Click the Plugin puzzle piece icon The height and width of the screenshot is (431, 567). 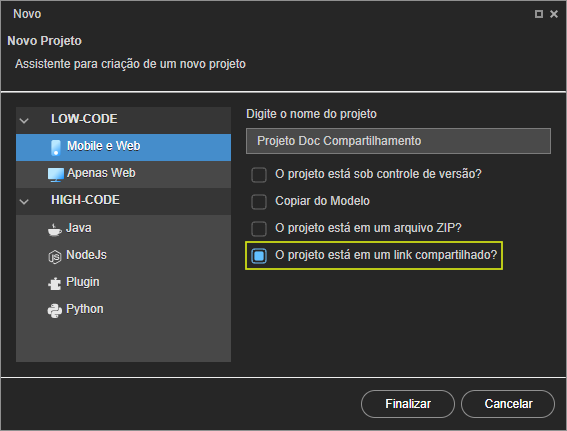pyautogui.click(x=55, y=283)
